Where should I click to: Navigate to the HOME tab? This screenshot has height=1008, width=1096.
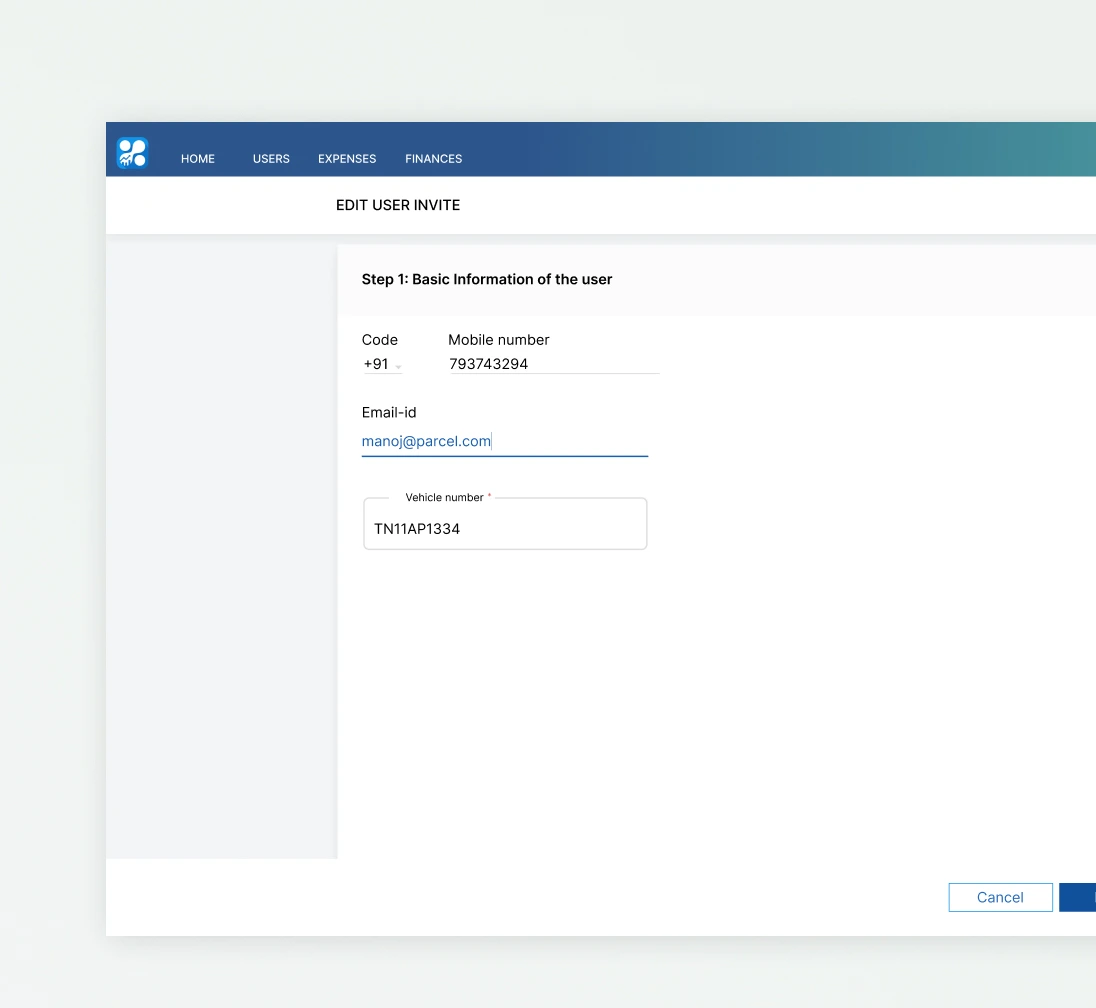[197, 158]
